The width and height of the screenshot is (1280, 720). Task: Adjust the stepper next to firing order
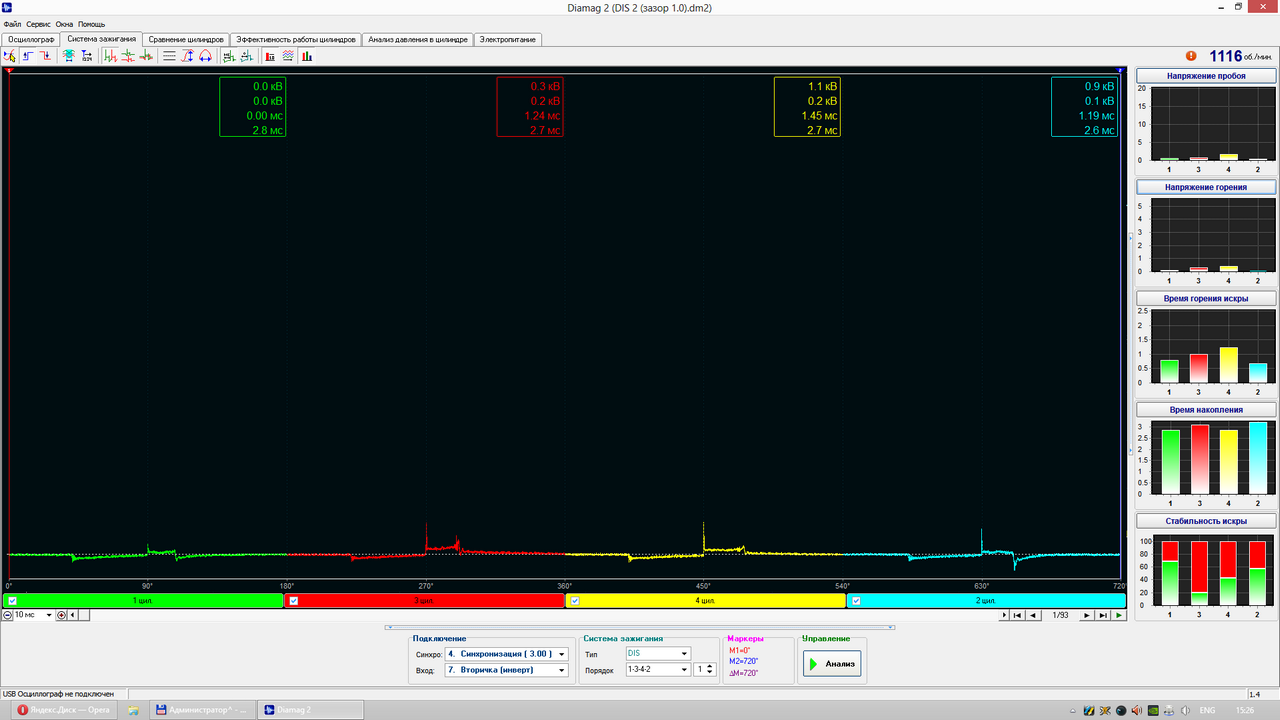click(712, 670)
